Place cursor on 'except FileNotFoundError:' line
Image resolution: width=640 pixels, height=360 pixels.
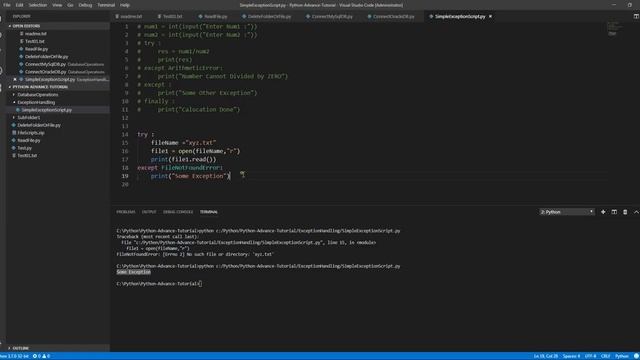(x=180, y=168)
